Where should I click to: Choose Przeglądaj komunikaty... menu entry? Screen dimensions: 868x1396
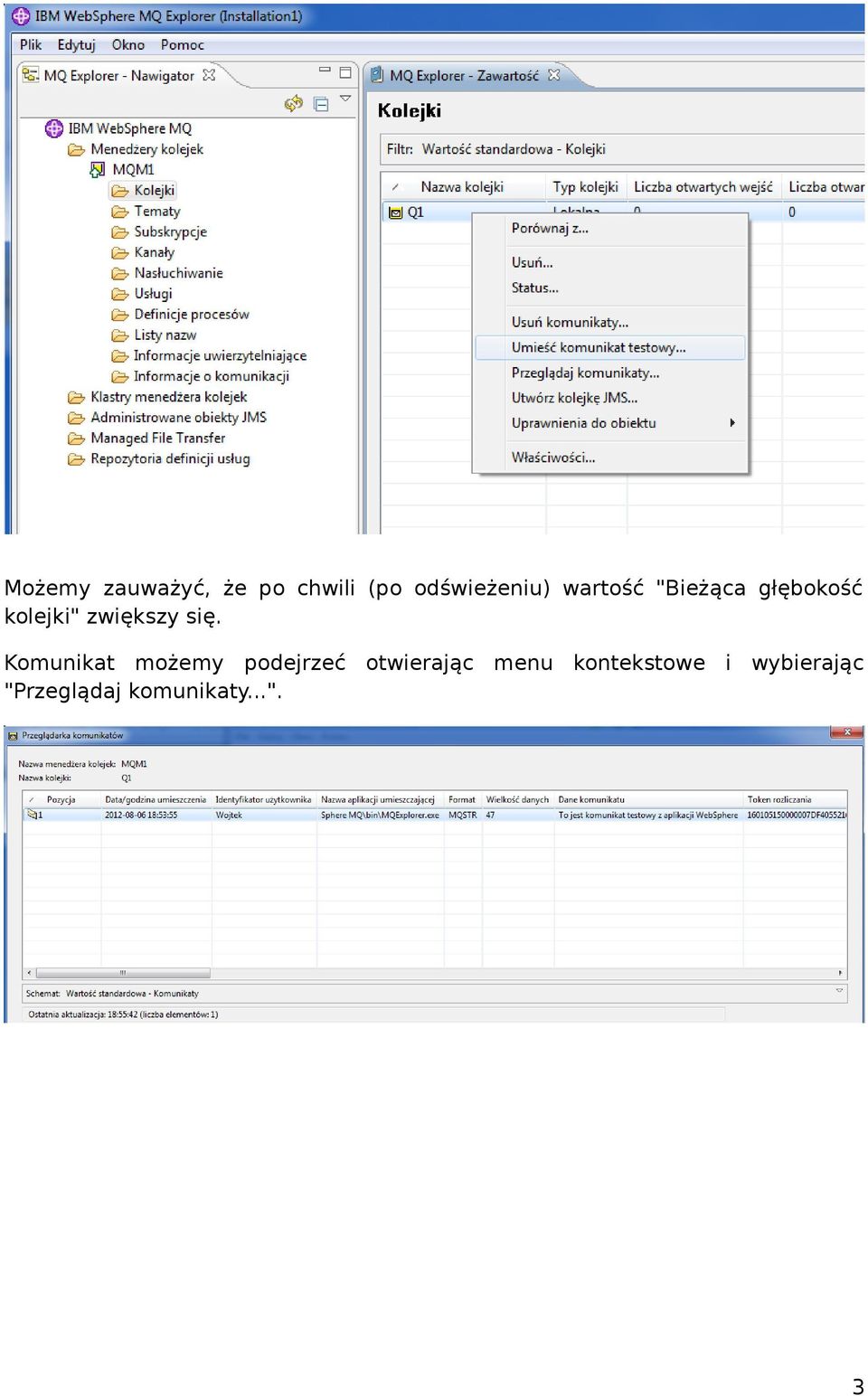click(x=610, y=373)
